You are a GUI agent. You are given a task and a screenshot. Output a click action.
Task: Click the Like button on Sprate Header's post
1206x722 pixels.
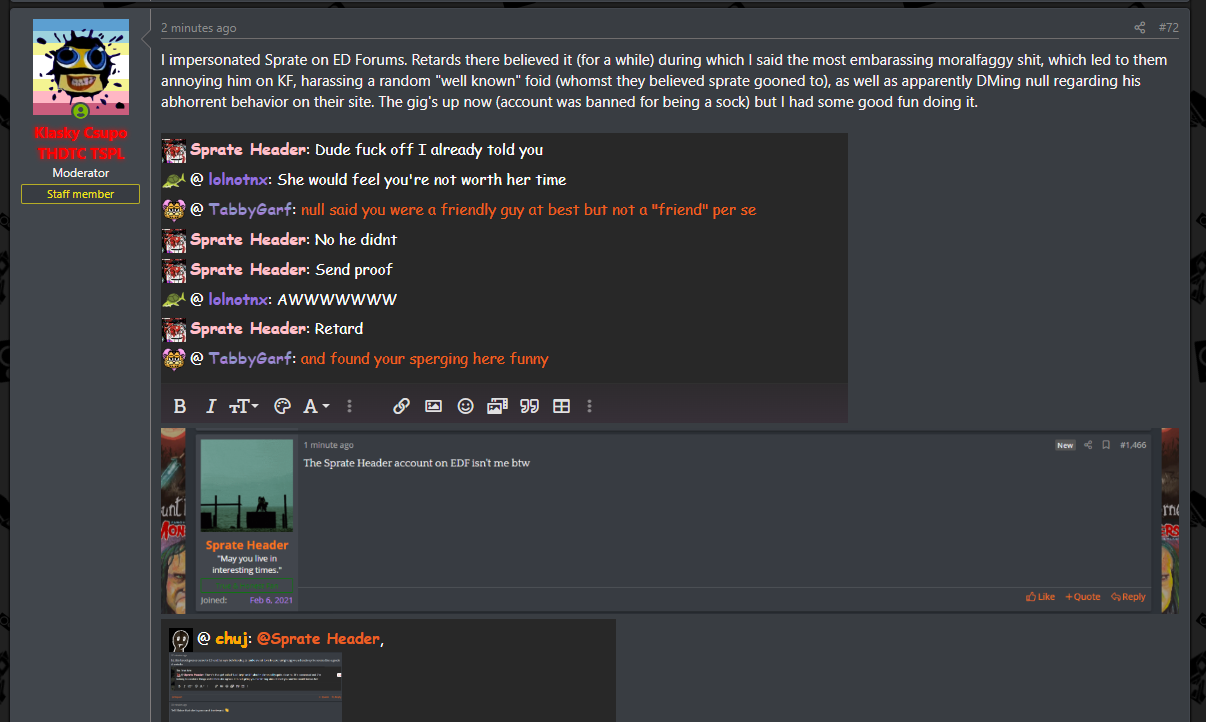tap(1040, 597)
